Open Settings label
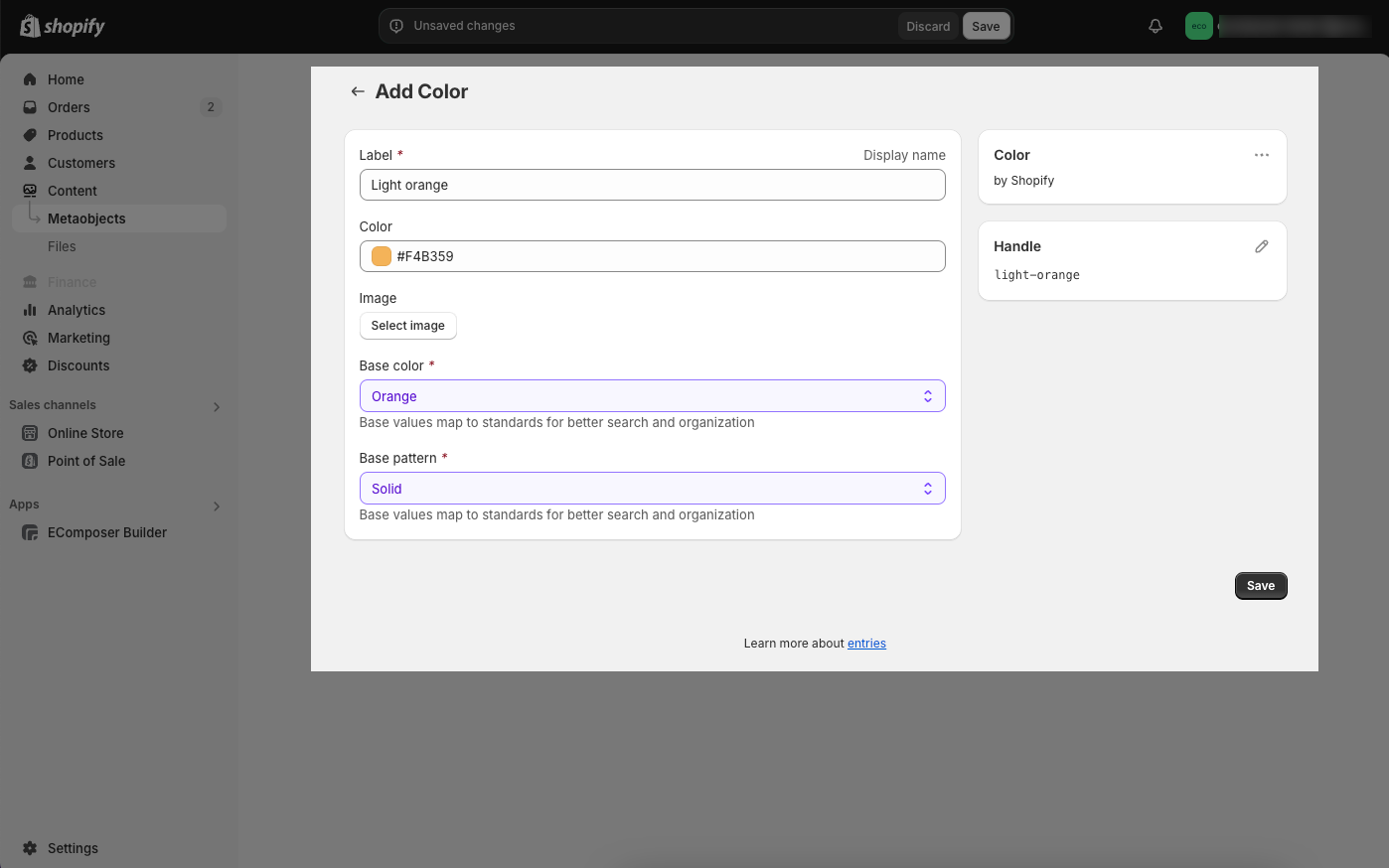The width and height of the screenshot is (1389, 868). click(73, 848)
